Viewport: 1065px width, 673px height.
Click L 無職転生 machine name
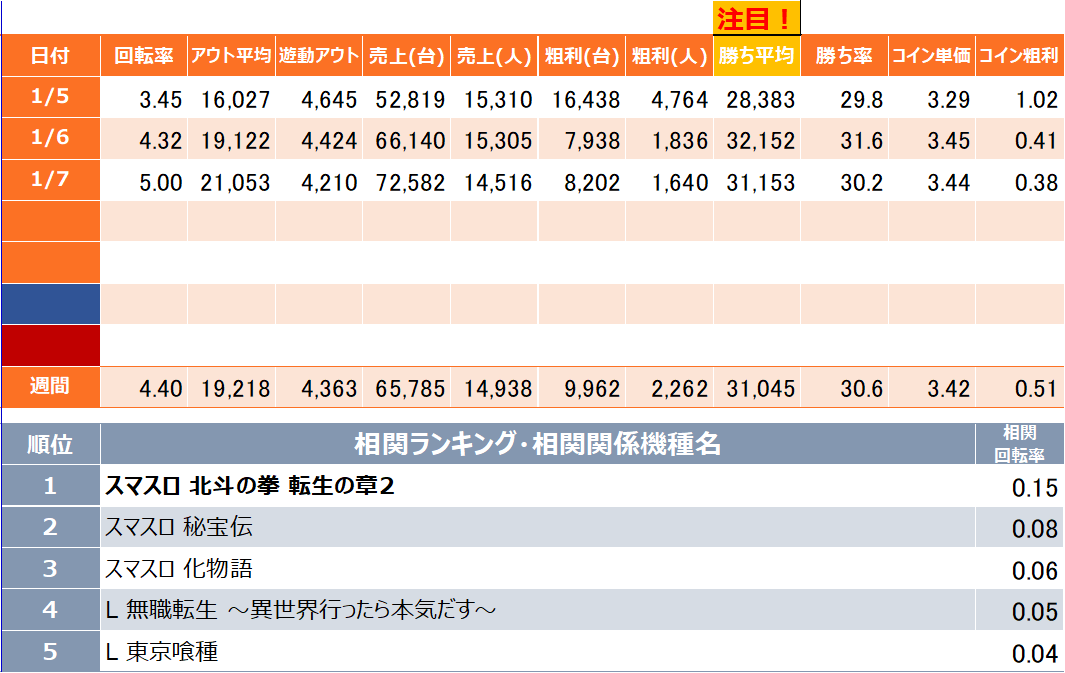pyautogui.click(x=300, y=610)
